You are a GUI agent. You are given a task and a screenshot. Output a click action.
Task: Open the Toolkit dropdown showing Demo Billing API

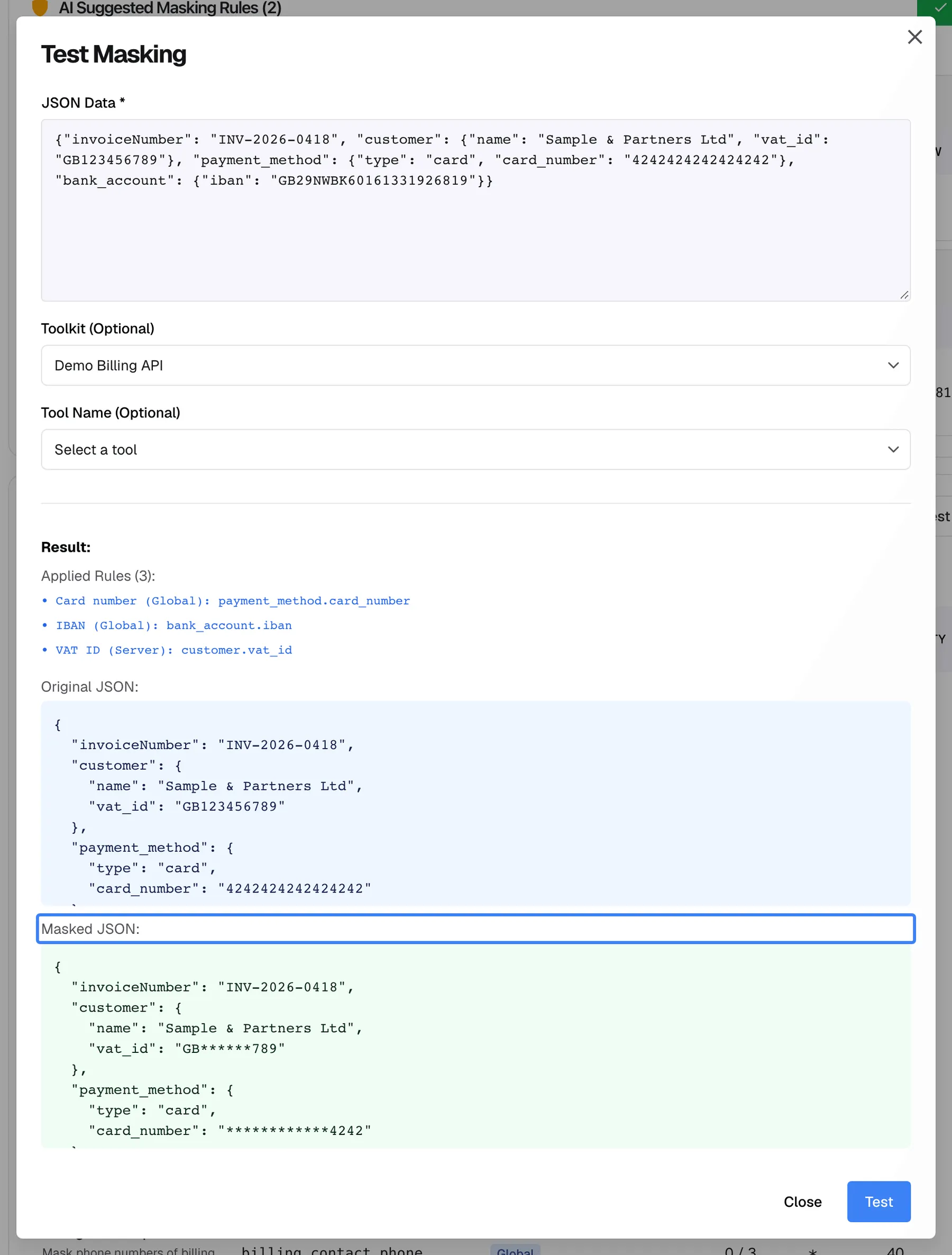[475, 366]
